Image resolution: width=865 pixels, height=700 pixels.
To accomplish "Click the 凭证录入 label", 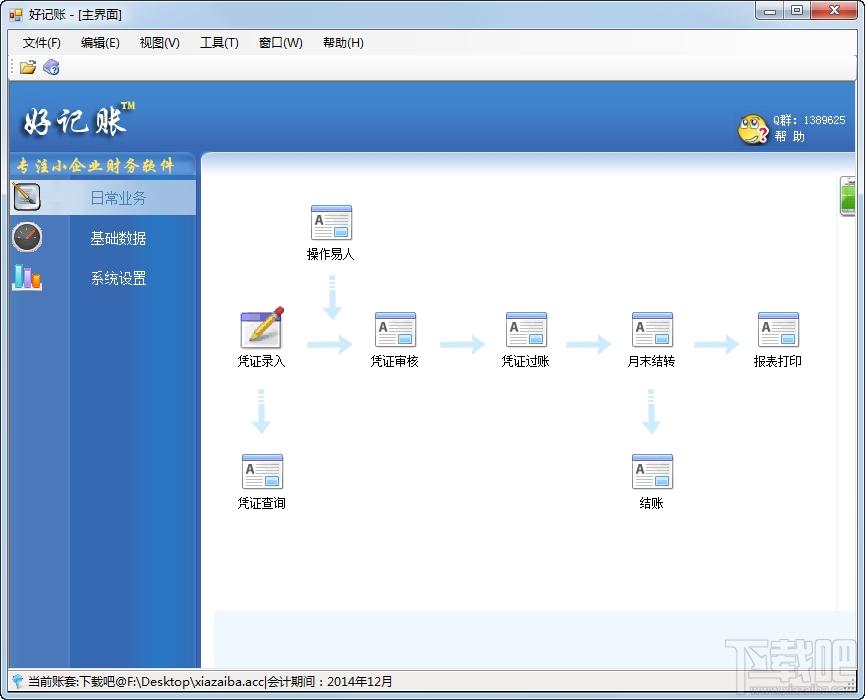I will pos(261,361).
